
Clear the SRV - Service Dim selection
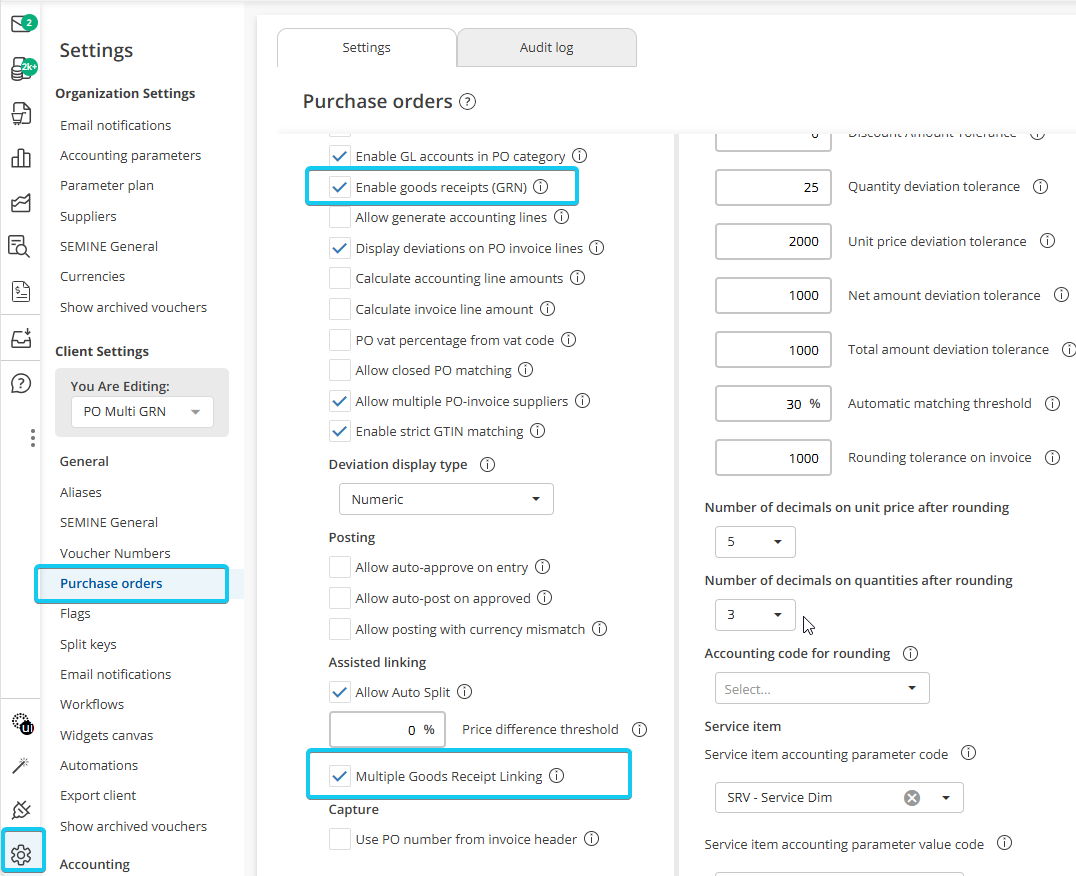[912, 798]
